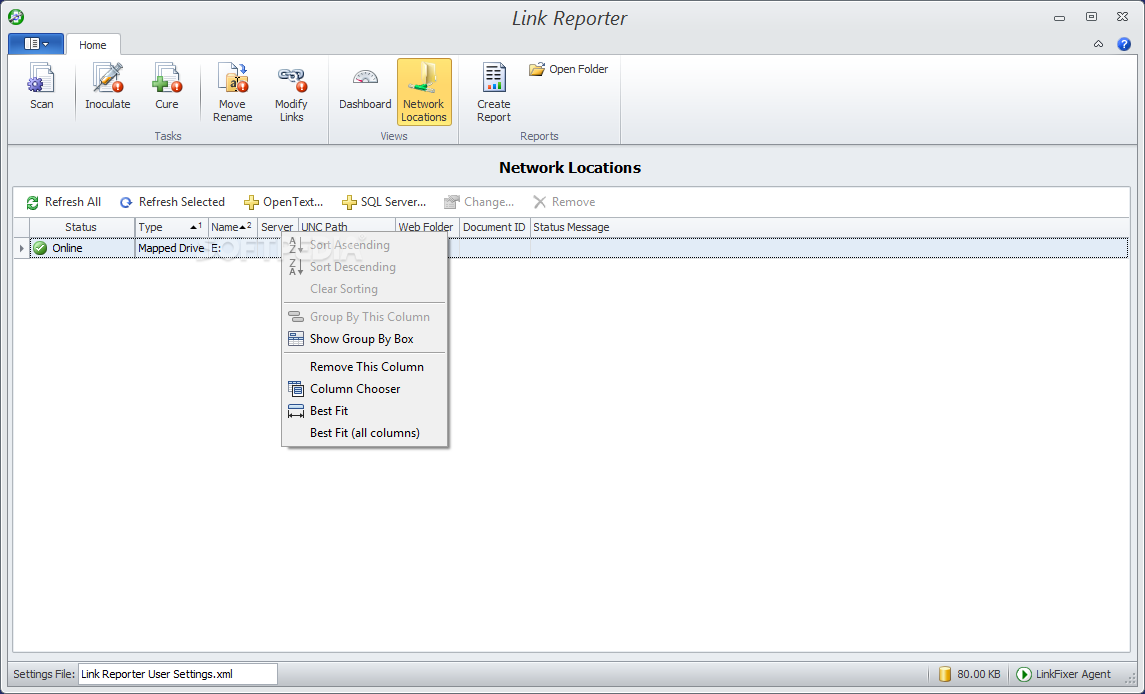The height and width of the screenshot is (694, 1145).
Task: Select the Inoculate tool
Action: tap(107, 87)
